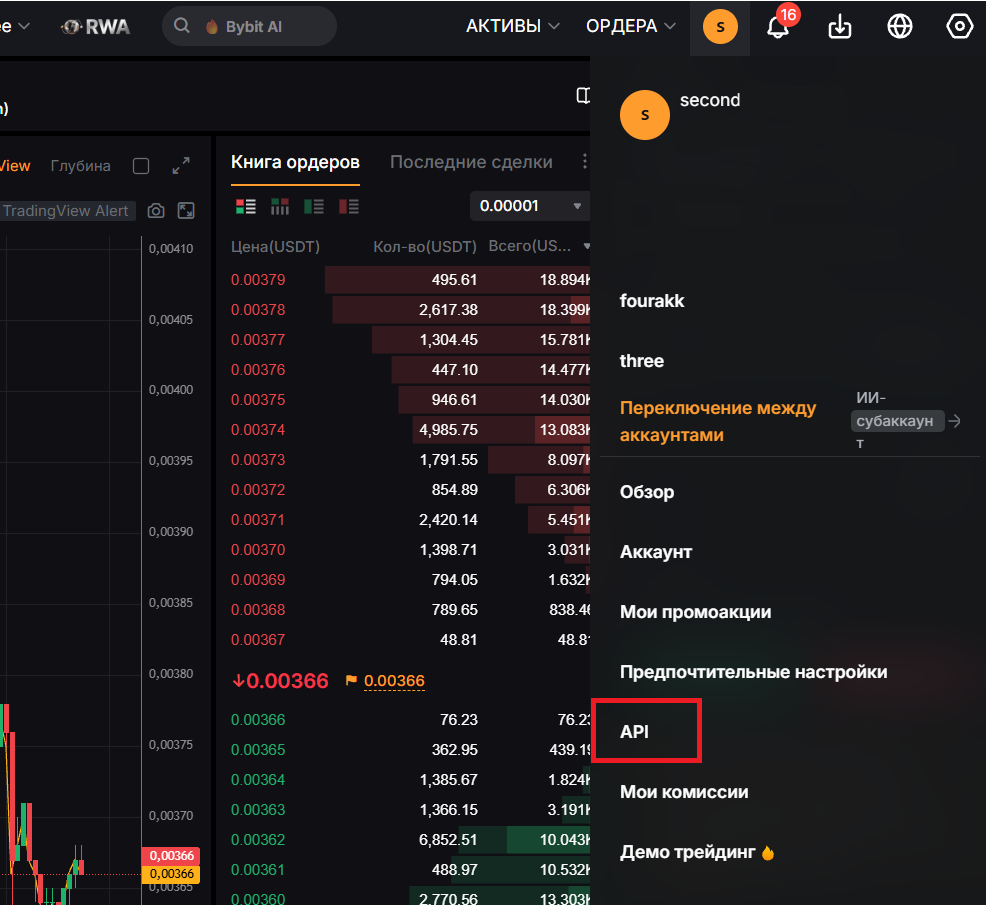Viewport: 986px width, 905px height.
Task: Open the 0.00001 price precision dropdown
Action: point(529,206)
